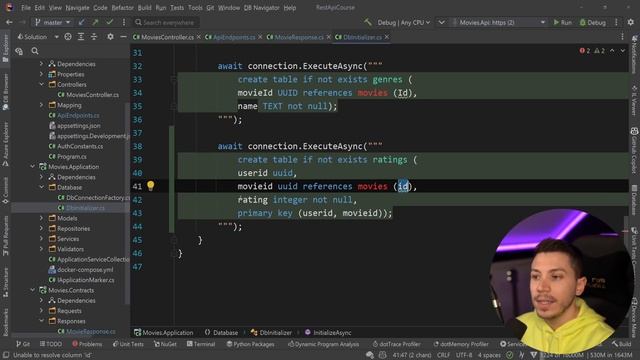Viewport: 640px width, 360px height.
Task: Click Expand All in Solution panel
Action: click(81, 37)
